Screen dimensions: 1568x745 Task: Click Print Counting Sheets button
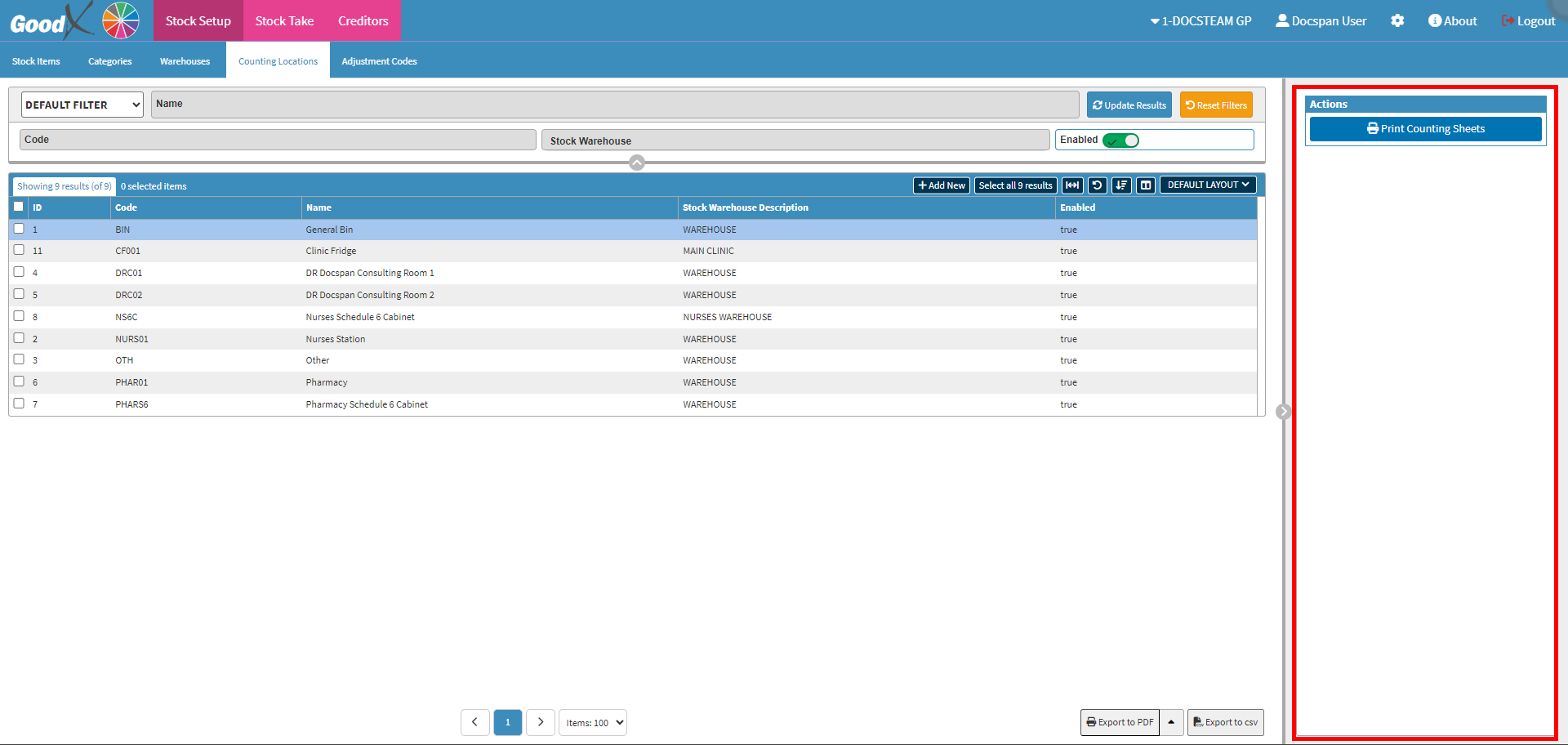coord(1425,129)
